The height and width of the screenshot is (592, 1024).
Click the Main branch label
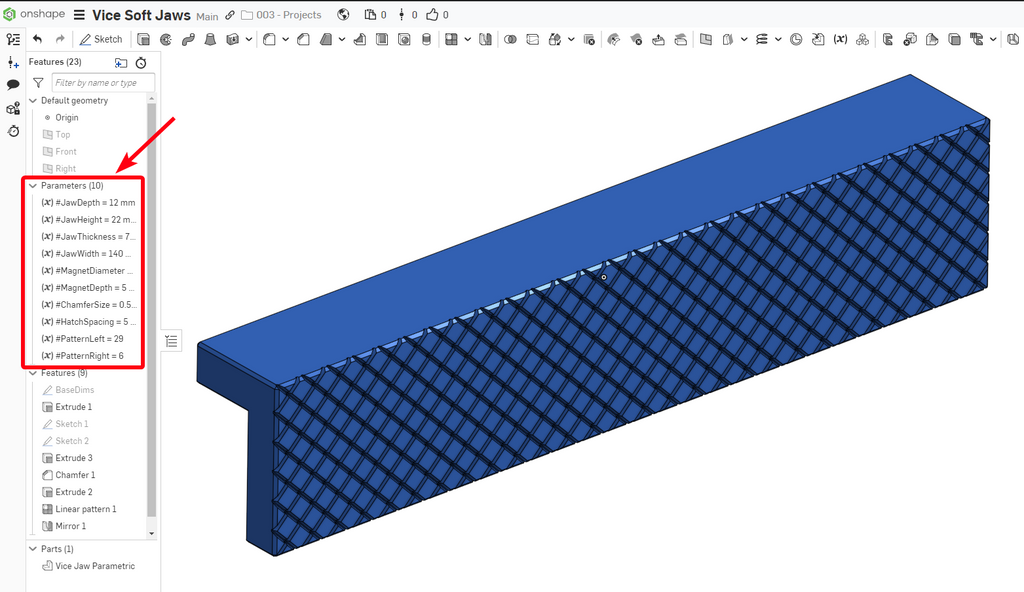207,16
